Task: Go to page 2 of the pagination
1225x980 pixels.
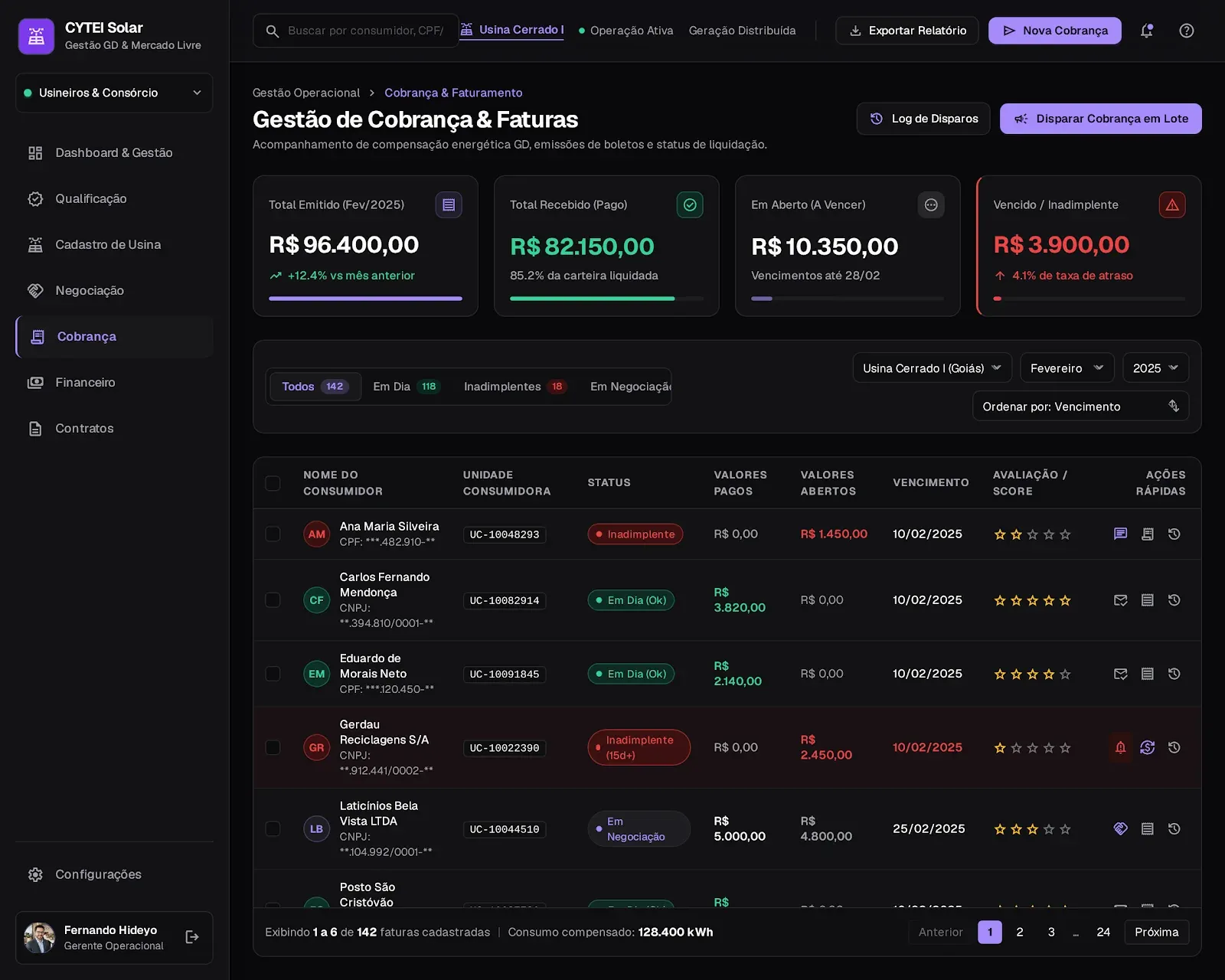Action: pyautogui.click(x=1019, y=932)
